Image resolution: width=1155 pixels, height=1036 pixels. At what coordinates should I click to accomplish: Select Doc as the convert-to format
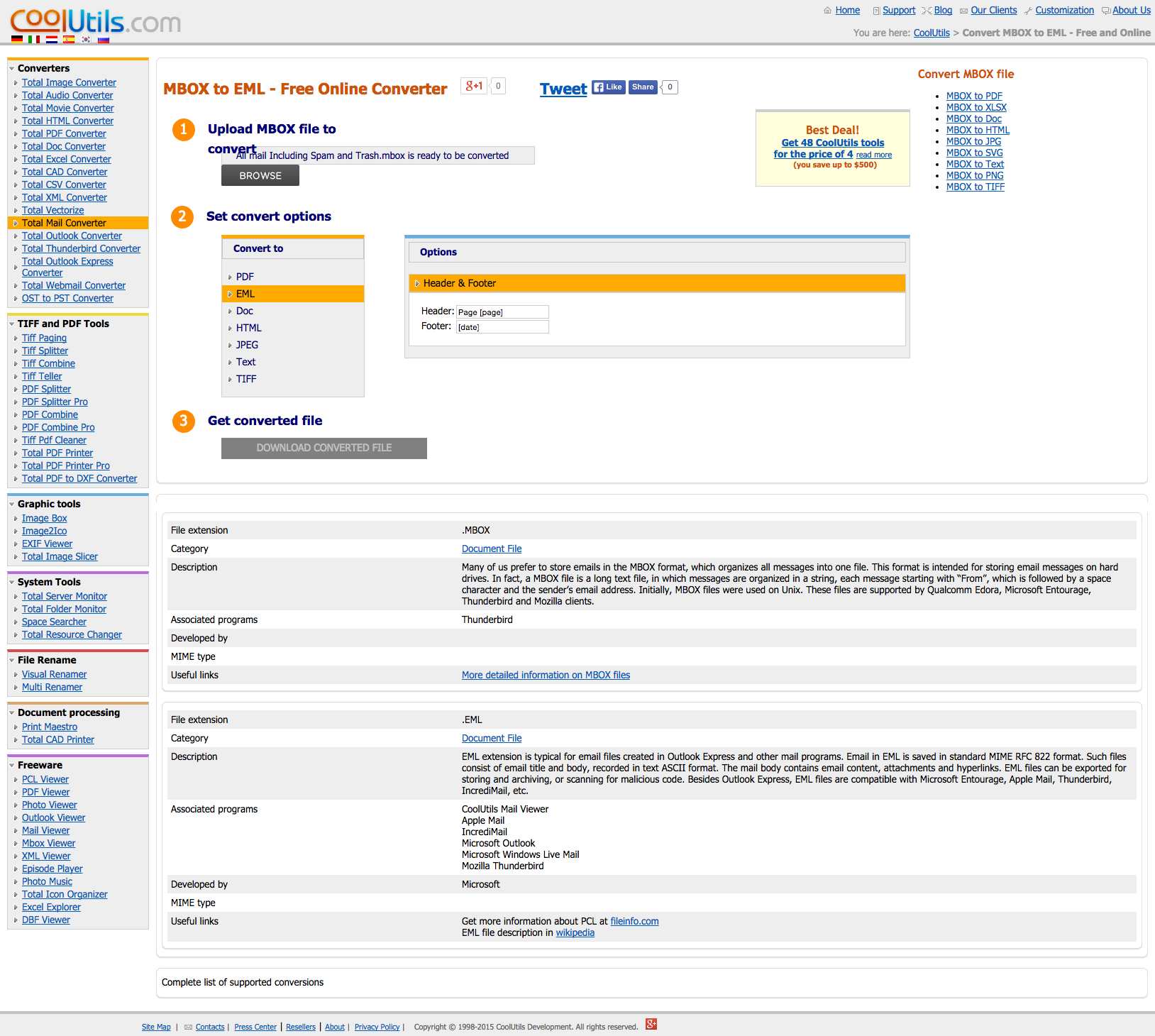pos(293,311)
